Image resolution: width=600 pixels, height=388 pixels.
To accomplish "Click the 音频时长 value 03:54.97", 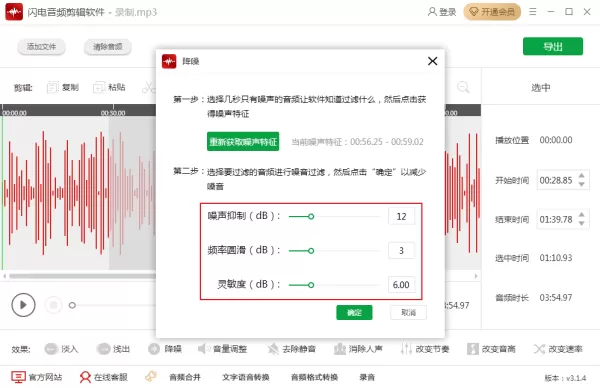I will [556, 297].
